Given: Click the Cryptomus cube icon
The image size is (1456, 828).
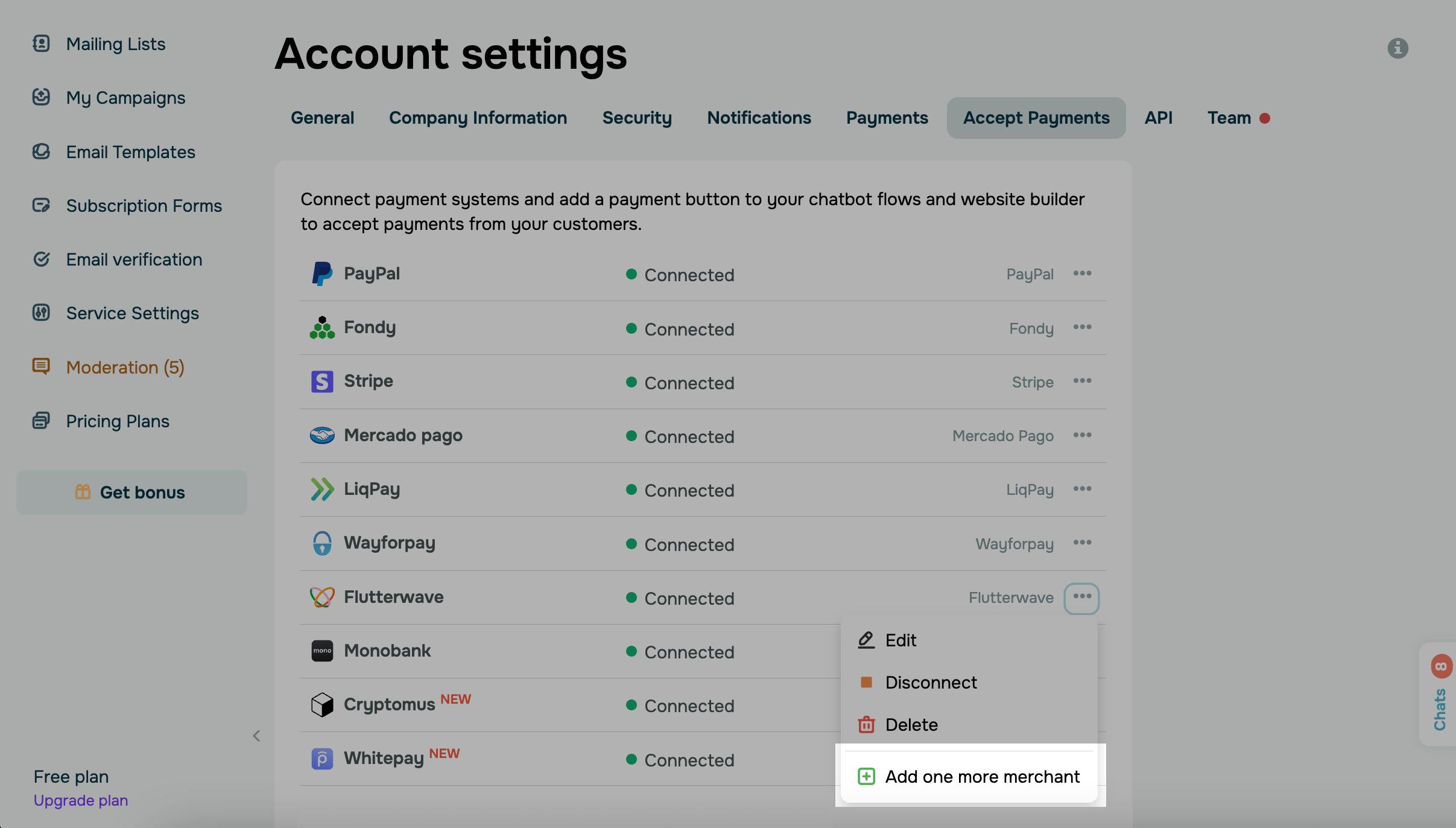Looking at the screenshot, I should click(x=322, y=704).
